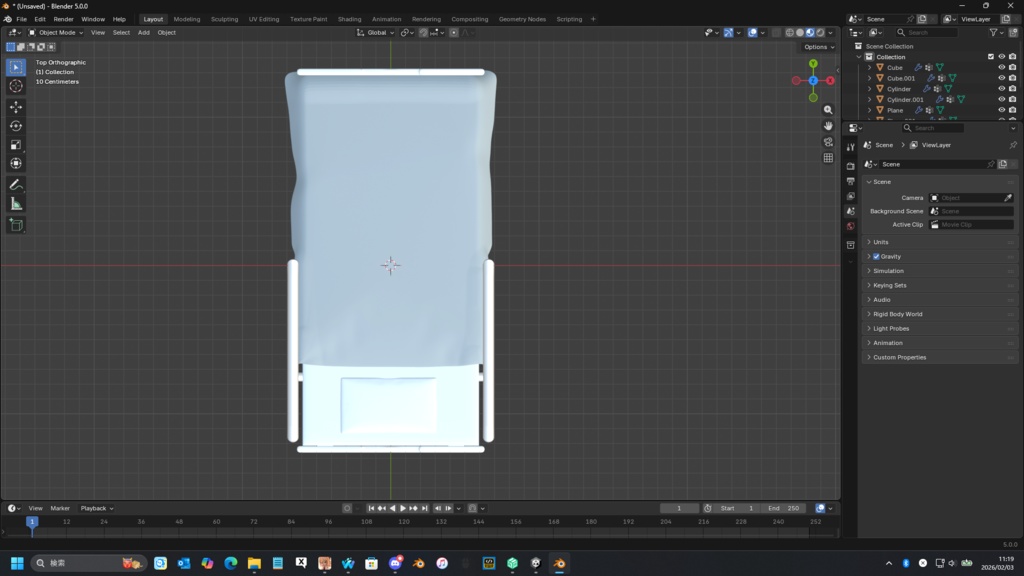
Task: Expand the Plane object in outliner
Action: coord(869,110)
